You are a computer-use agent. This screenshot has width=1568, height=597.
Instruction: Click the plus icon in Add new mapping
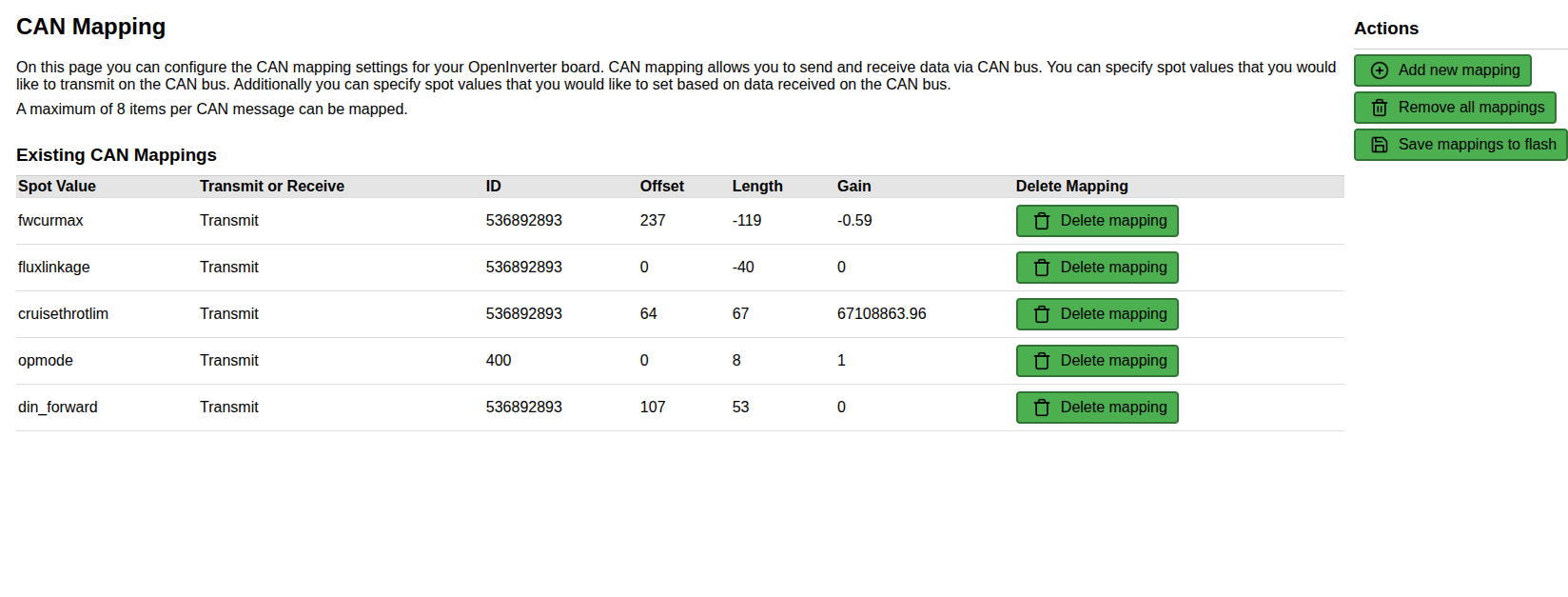1379,70
